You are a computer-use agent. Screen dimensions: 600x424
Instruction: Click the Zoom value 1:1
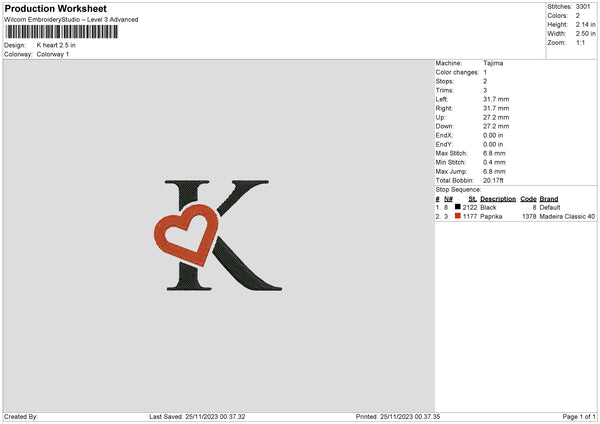click(x=580, y=42)
